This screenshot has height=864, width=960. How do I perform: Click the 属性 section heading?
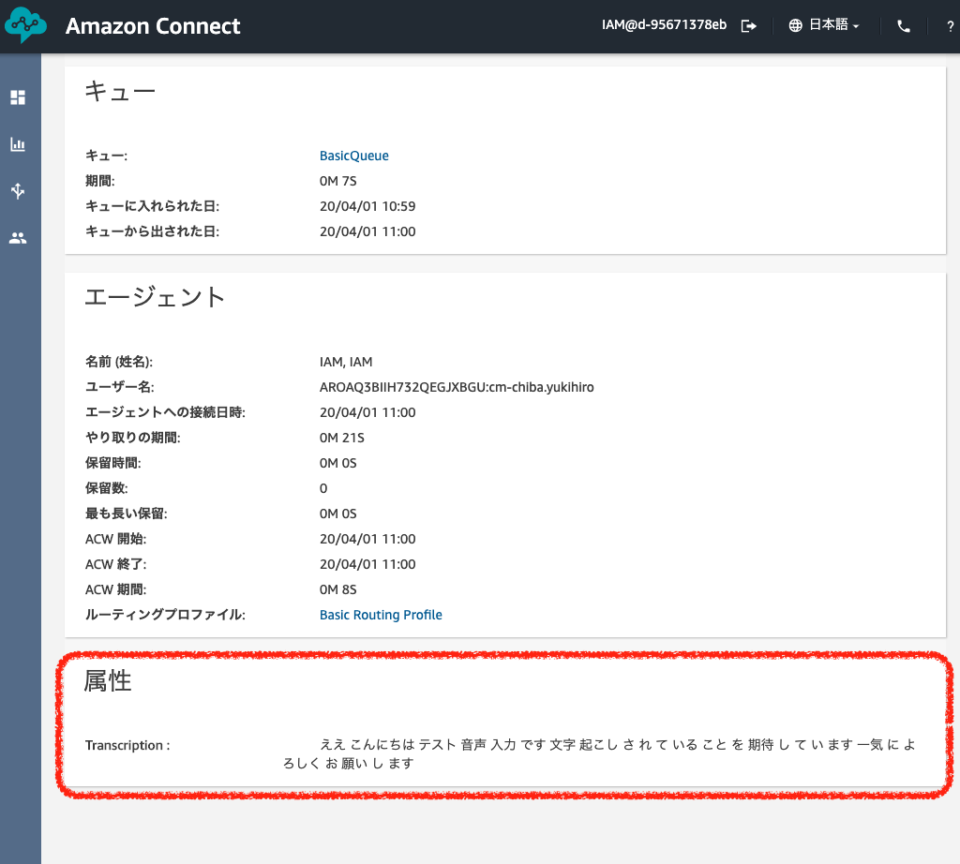pyautogui.click(x=108, y=681)
